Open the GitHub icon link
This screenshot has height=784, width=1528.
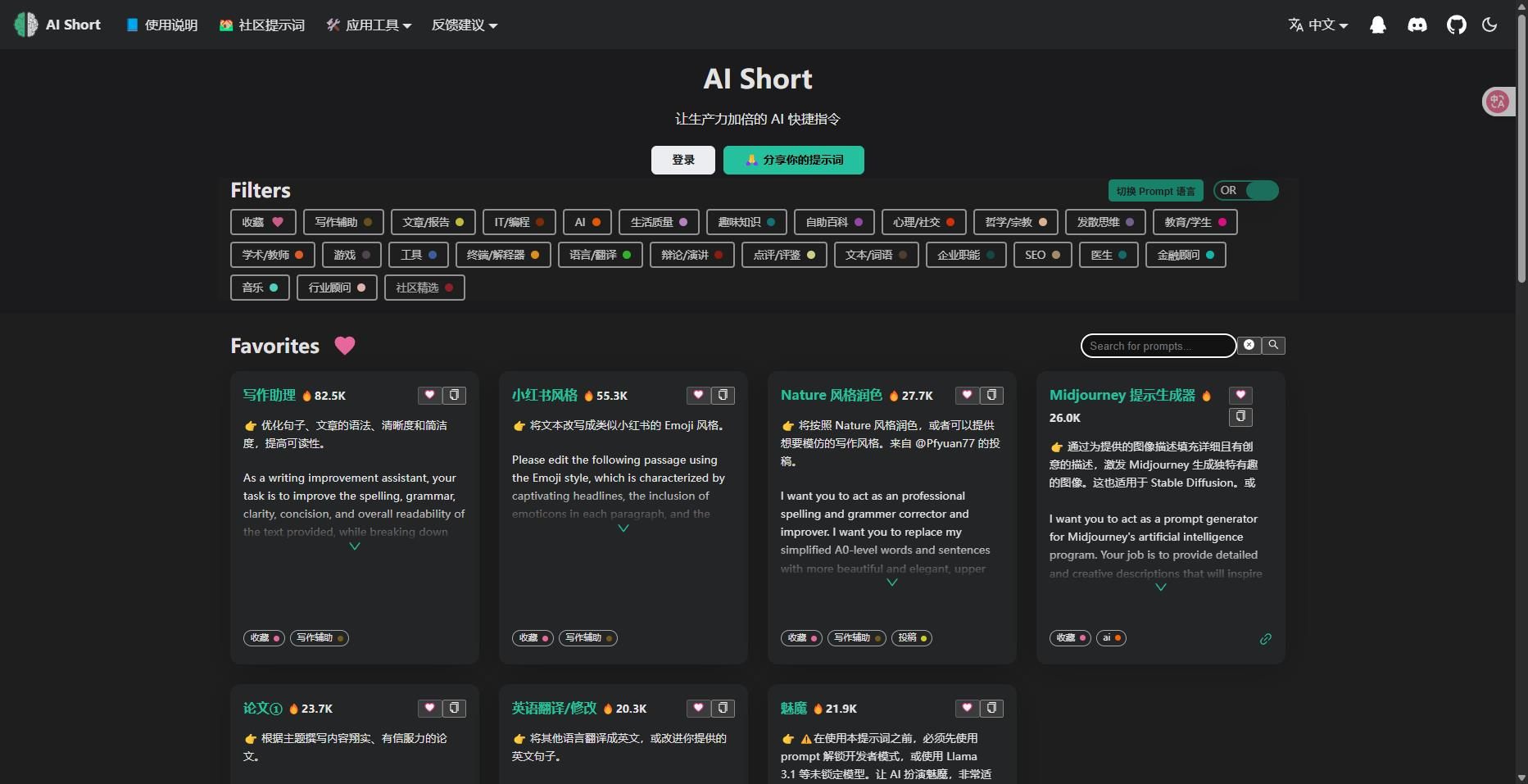1457,25
